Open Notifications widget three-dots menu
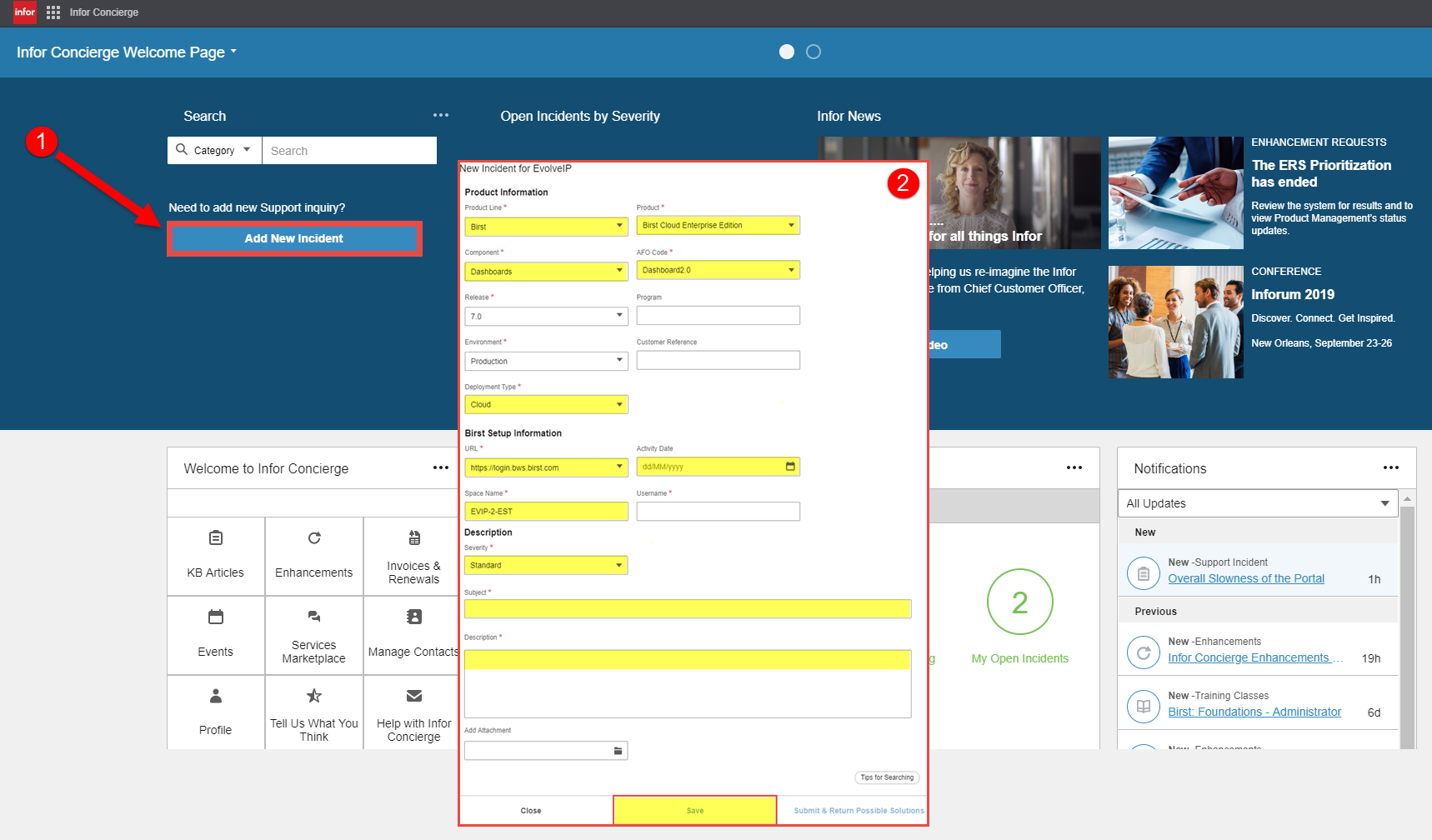1432x840 pixels. coord(1390,468)
